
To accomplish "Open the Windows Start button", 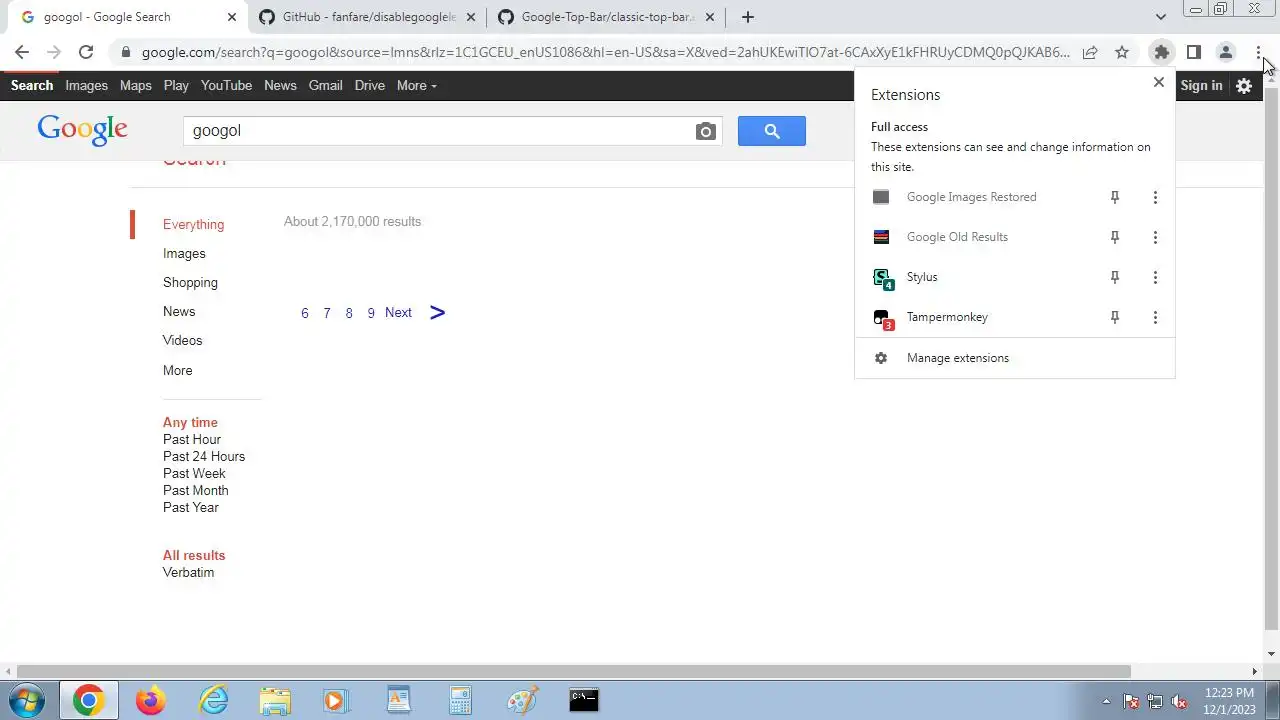I will 27,700.
